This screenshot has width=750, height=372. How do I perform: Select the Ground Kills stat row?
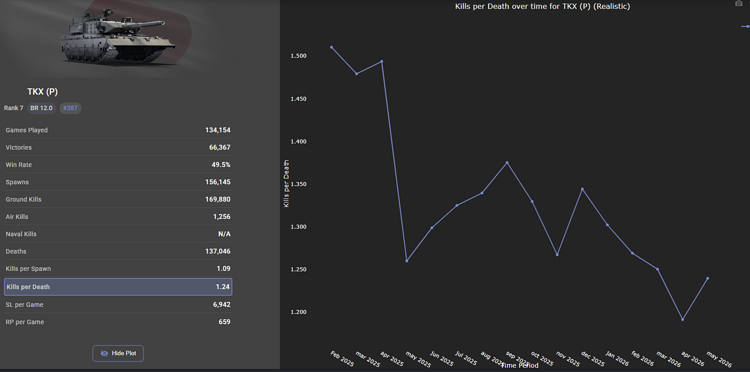[118, 199]
